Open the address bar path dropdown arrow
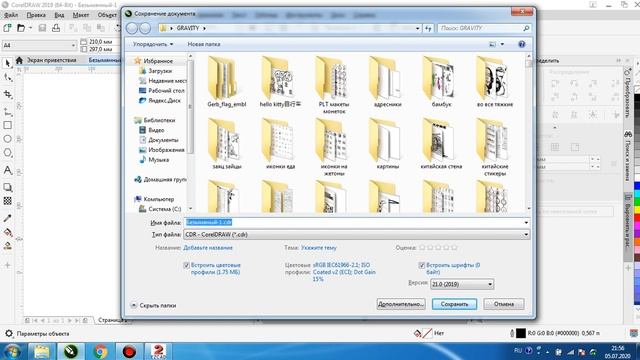 coord(418,28)
